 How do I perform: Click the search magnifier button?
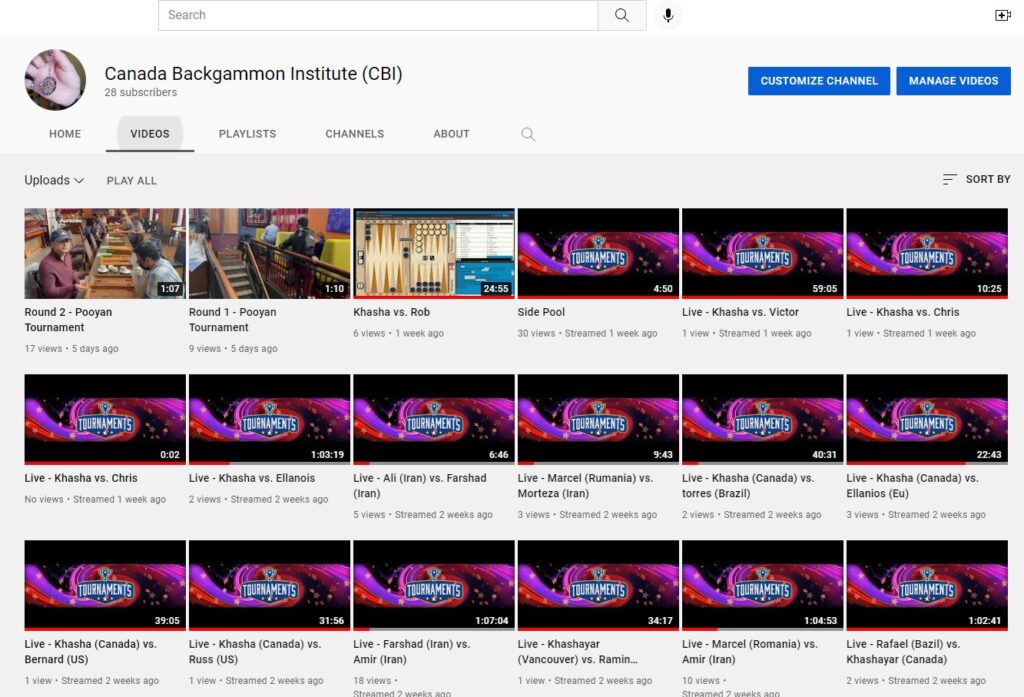(622, 15)
